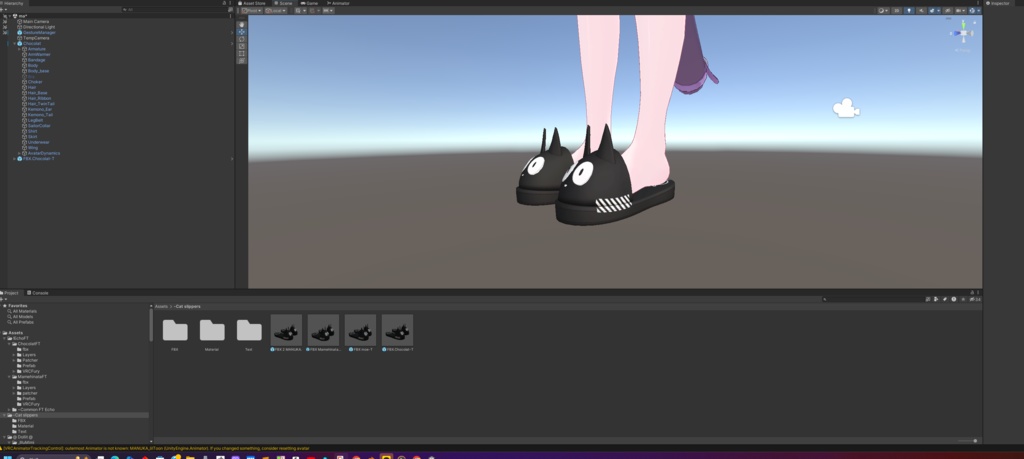Select Main Camera in Hierarchy

click(x=35, y=22)
